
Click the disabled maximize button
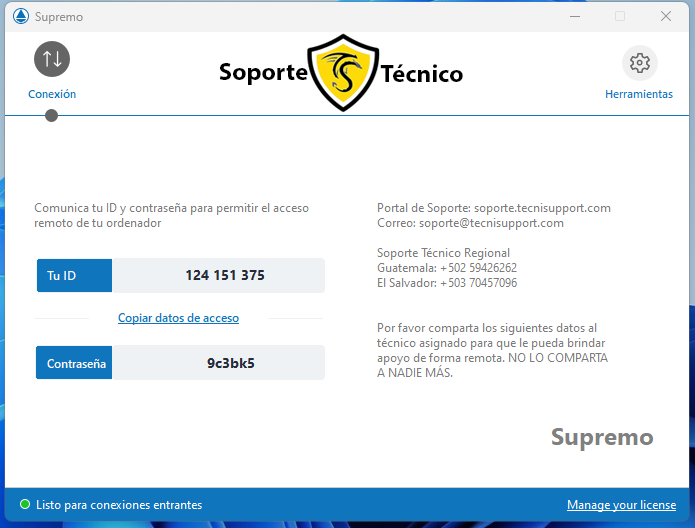tap(620, 16)
